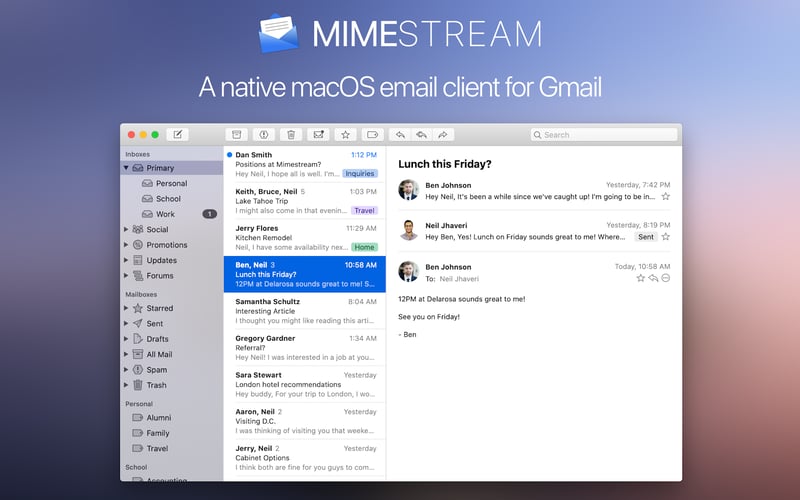This screenshot has height=500, width=800.
Task: Click the Social people icon in sidebar
Action: pos(138,230)
